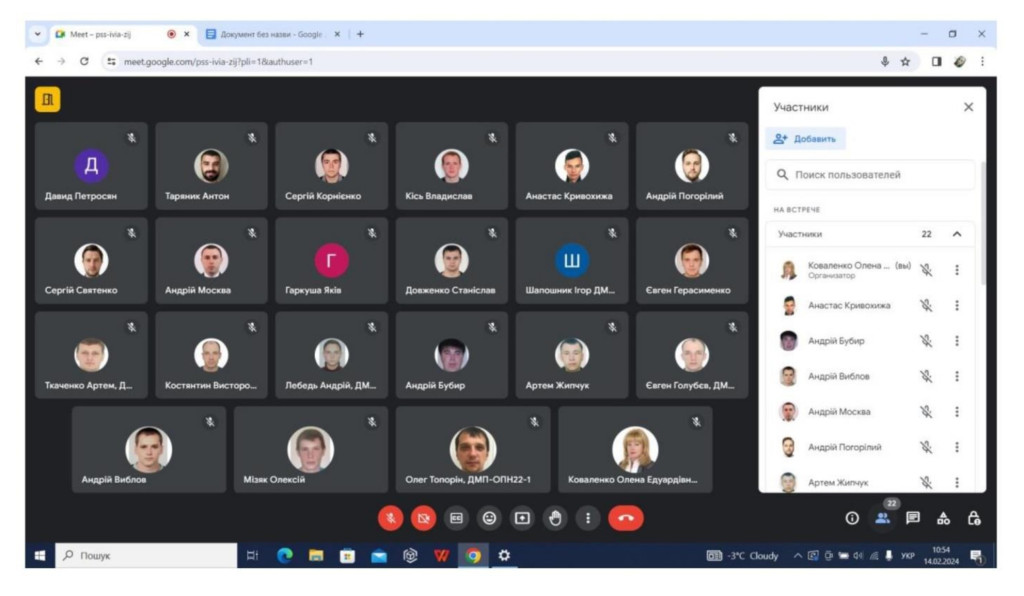Screen dimensions: 1024x596
Task: Collapse the Участники list with chevron
Action: point(956,234)
